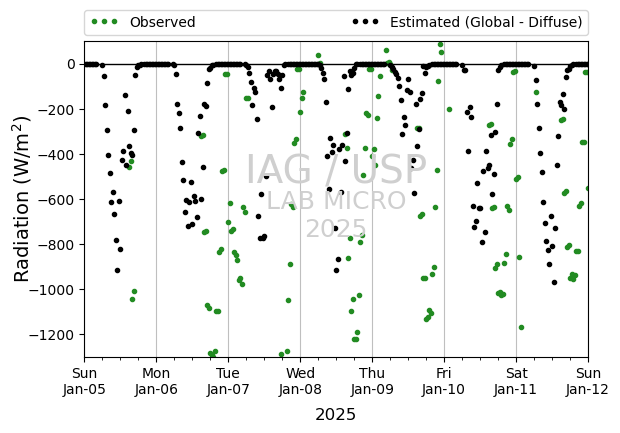Click the y-axis value '0'

point(71,64)
